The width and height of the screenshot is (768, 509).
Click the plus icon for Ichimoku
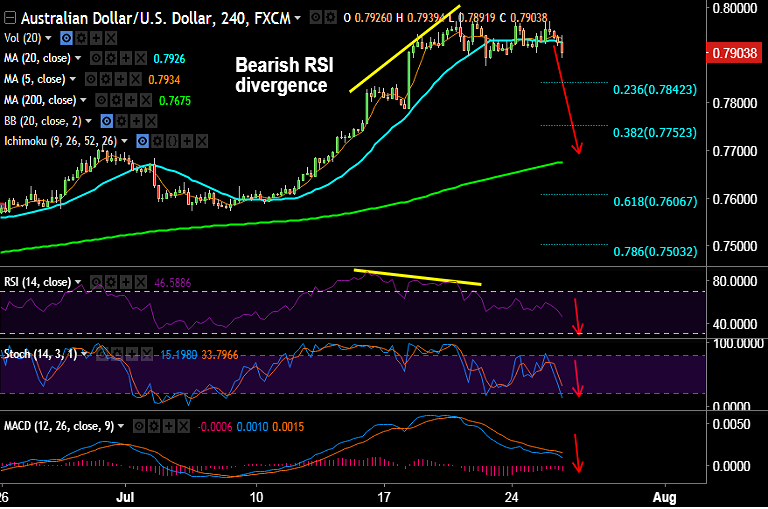pos(187,142)
